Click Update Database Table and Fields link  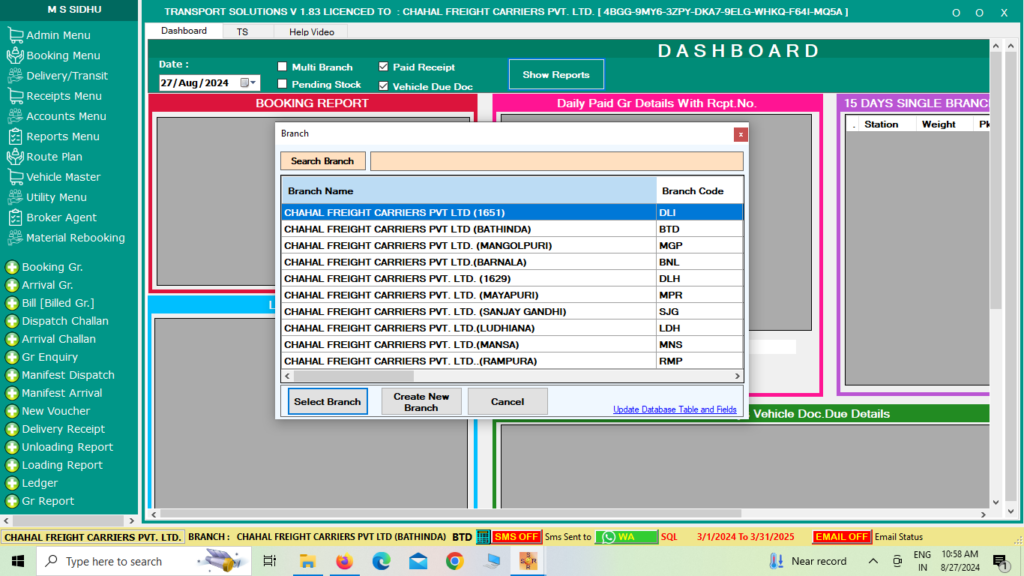(x=674, y=410)
